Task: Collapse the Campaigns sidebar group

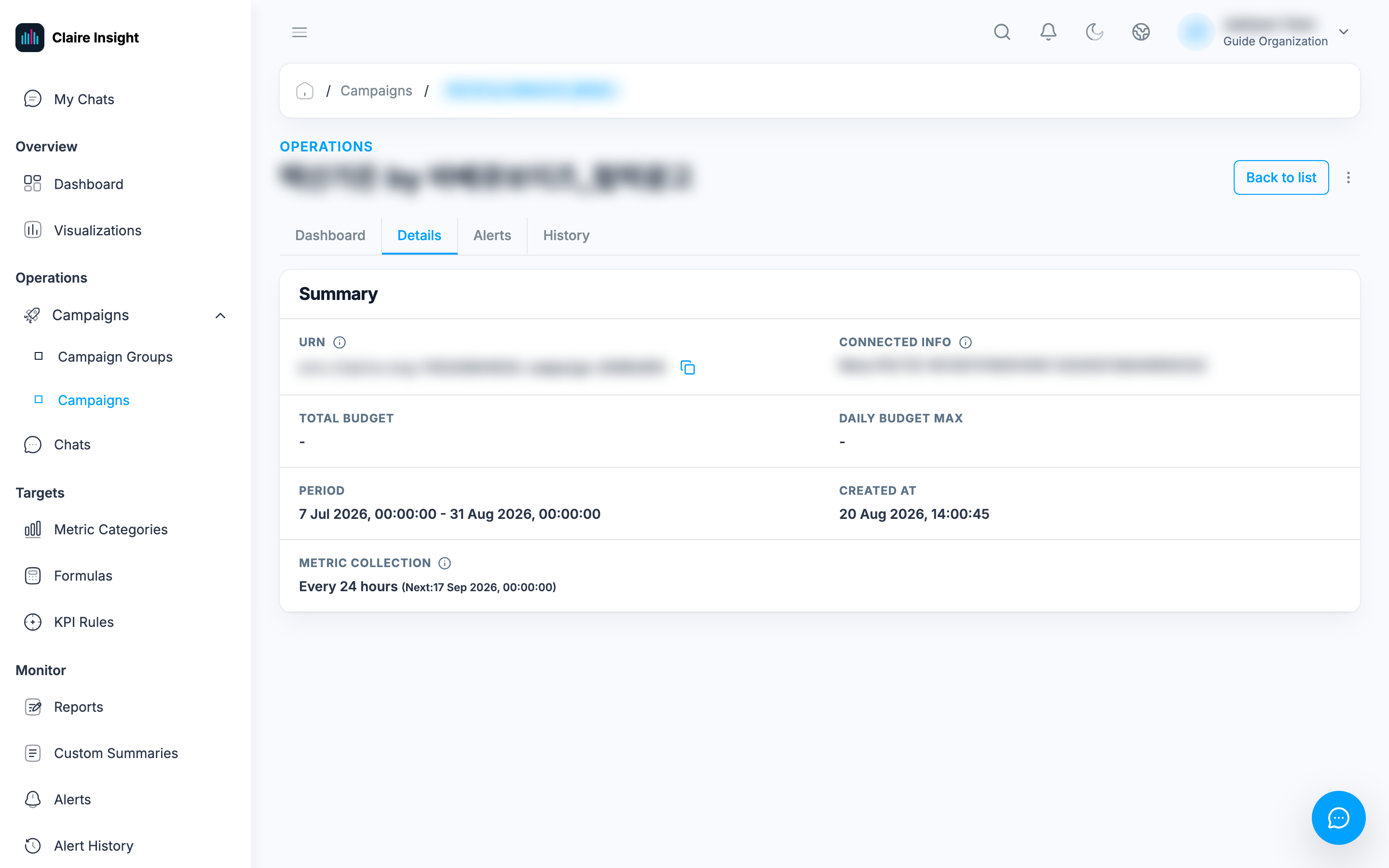Action: coord(220,316)
